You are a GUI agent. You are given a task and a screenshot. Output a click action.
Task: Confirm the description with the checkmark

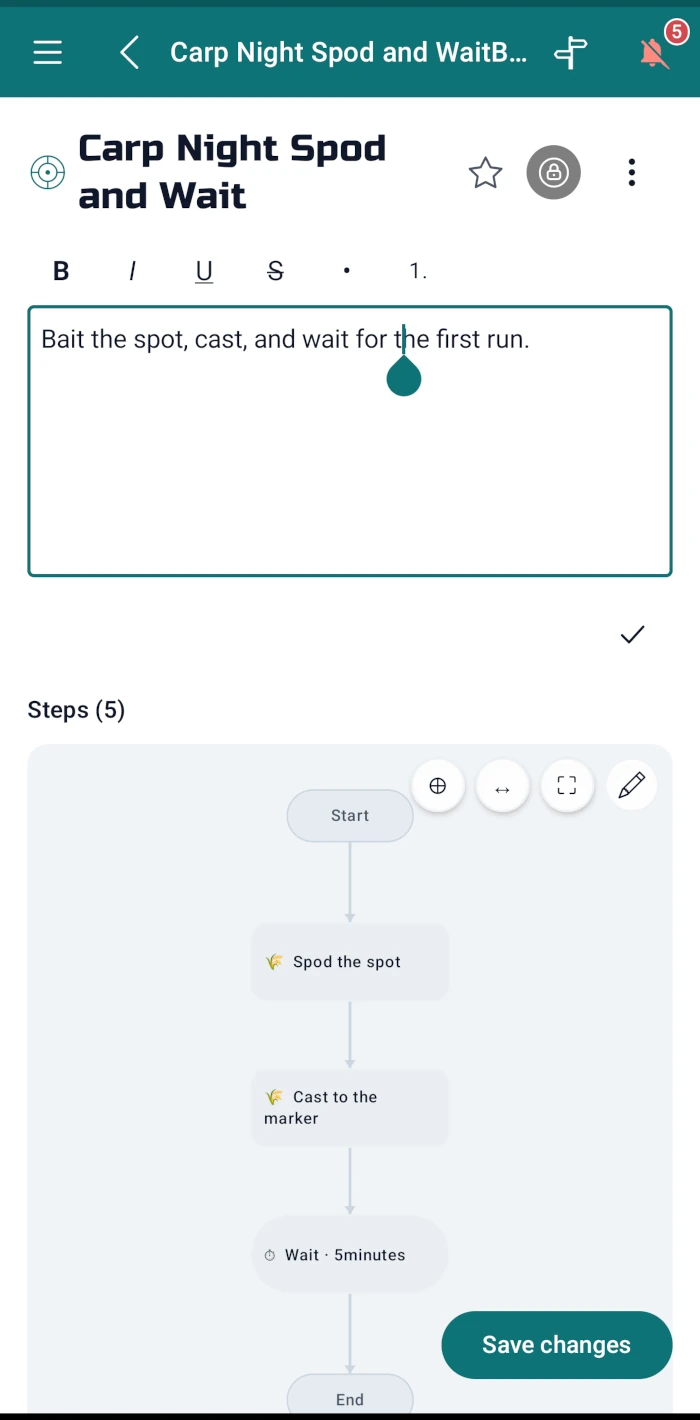pos(633,634)
